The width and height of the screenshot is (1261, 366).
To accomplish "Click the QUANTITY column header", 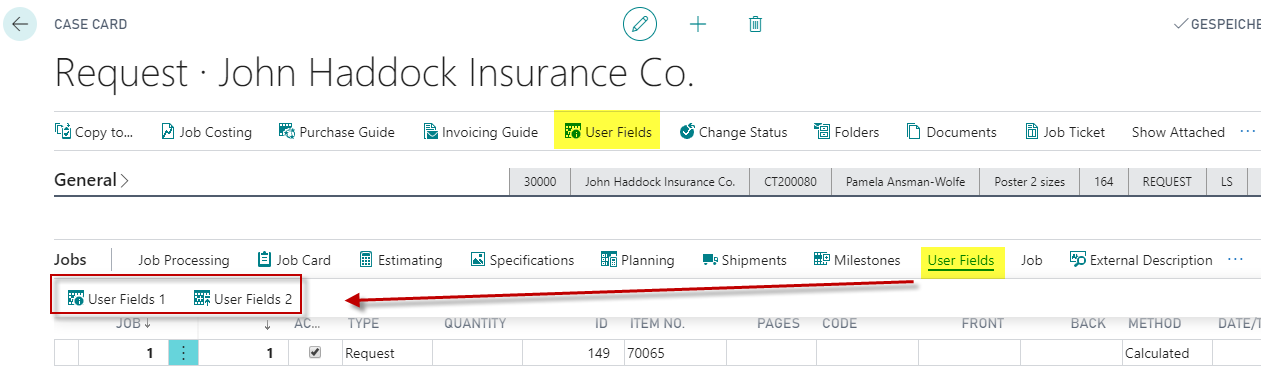I will pos(475,323).
